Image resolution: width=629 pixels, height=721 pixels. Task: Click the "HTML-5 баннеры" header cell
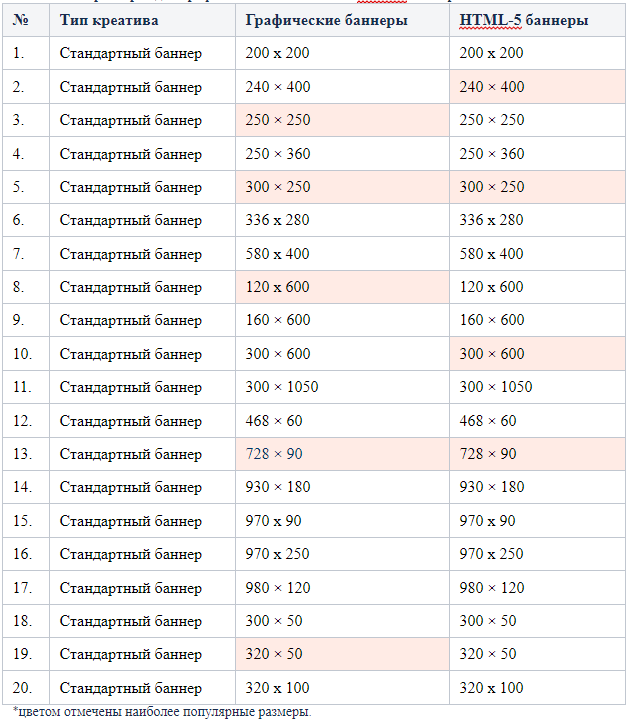[538, 20]
